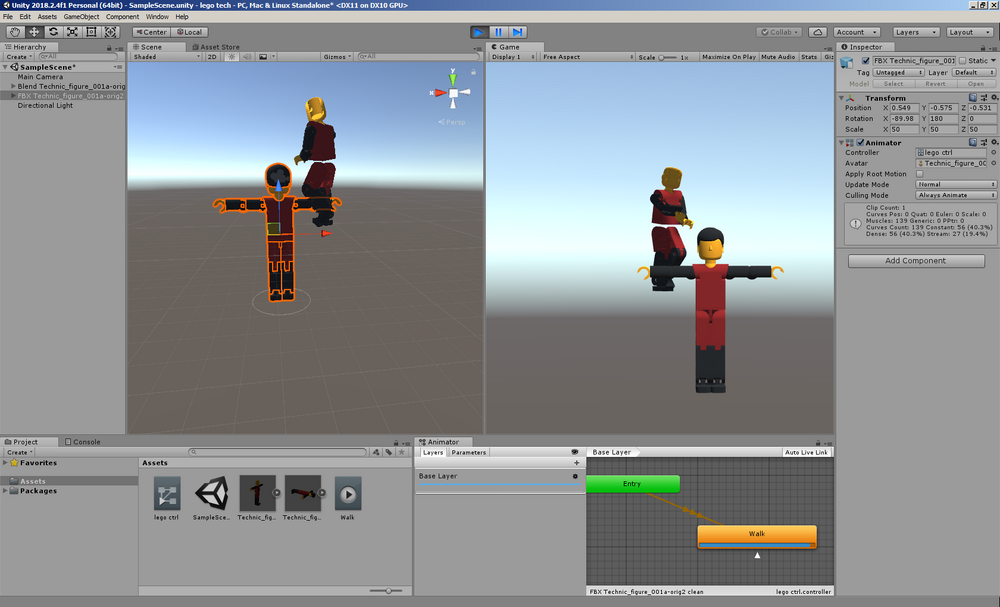Open Layer Default dropdown
The width and height of the screenshot is (1000, 607).
(x=973, y=73)
